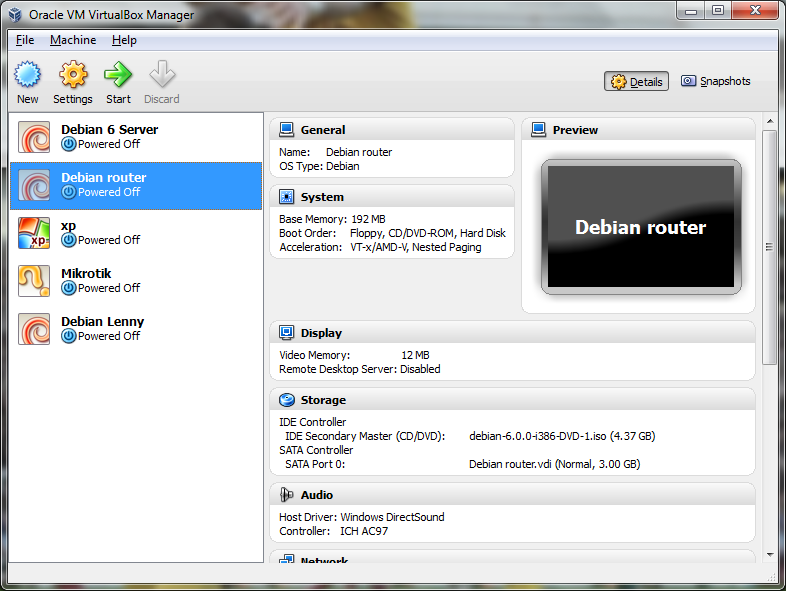Select the Debian 6 Server machine name
The image size is (786, 591).
110,129
